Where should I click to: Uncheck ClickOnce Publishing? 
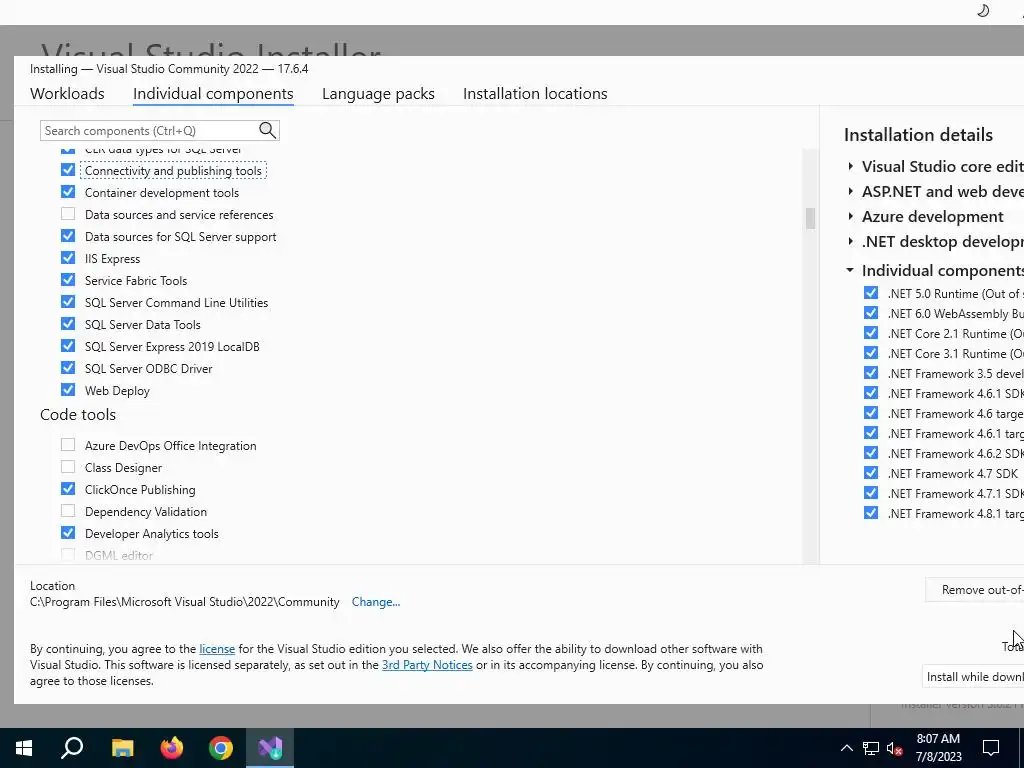[68, 488]
